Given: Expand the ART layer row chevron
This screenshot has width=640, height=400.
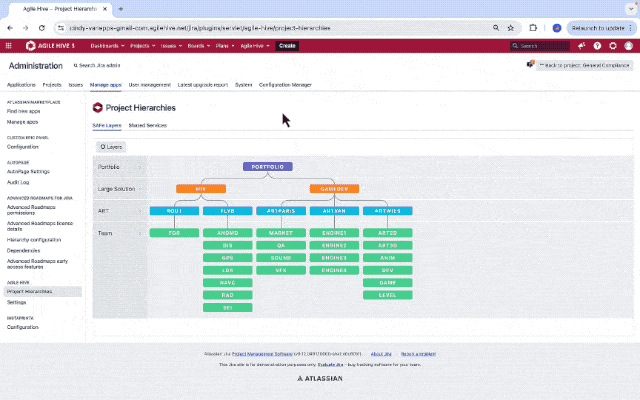Looking at the screenshot, I should coord(140,211).
